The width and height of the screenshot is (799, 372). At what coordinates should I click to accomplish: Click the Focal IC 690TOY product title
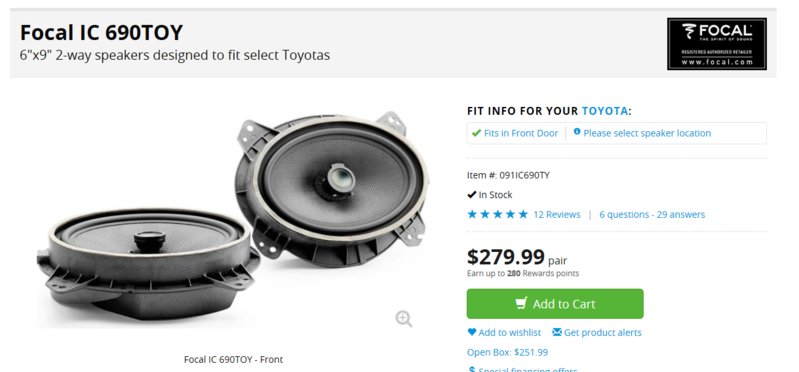pos(101,33)
